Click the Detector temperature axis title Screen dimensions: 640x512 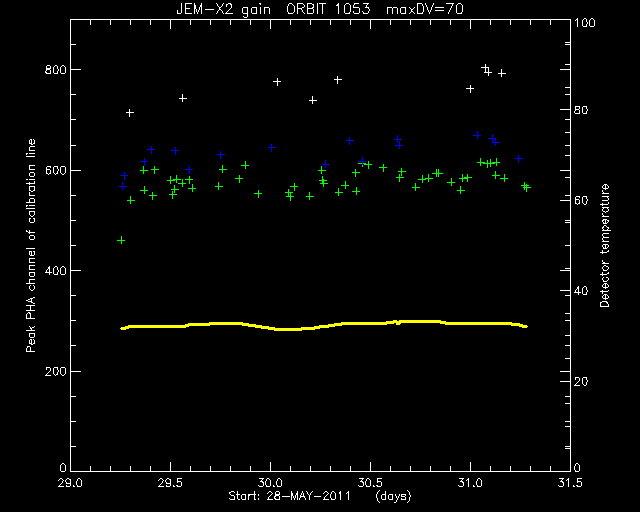coord(604,246)
